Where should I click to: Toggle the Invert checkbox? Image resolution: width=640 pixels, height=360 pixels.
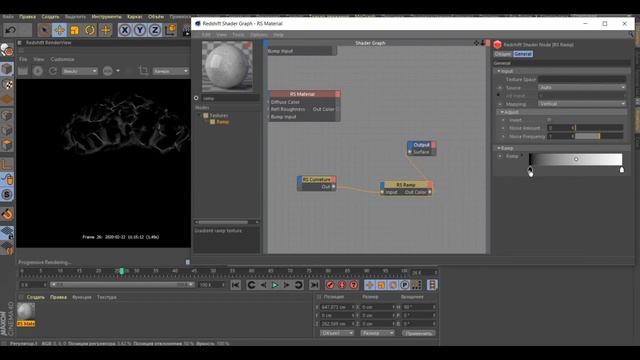click(549, 120)
